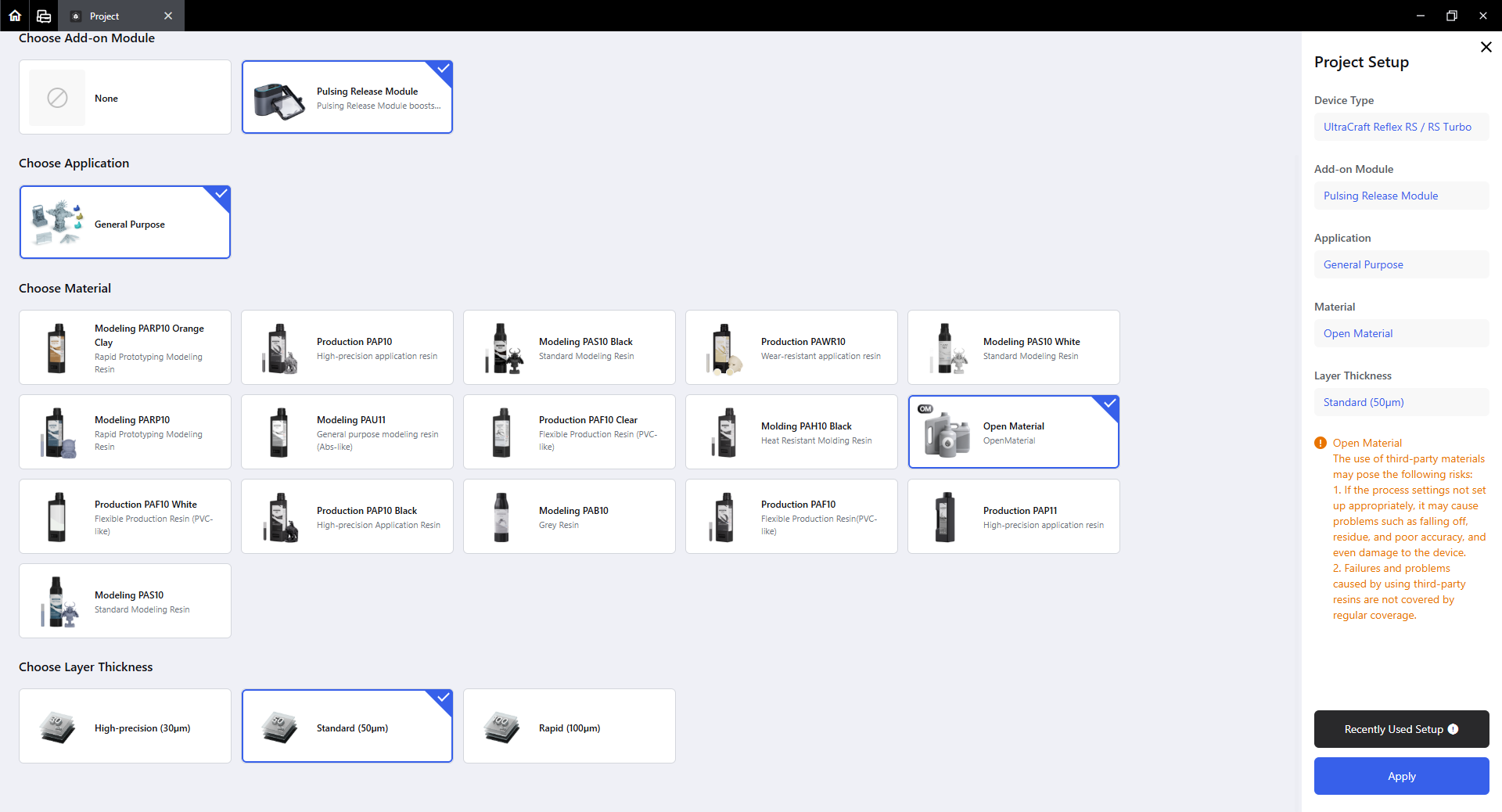Choose Modeling PAS10 Standard Modeling Resin
The image size is (1502, 812).
tap(125, 601)
